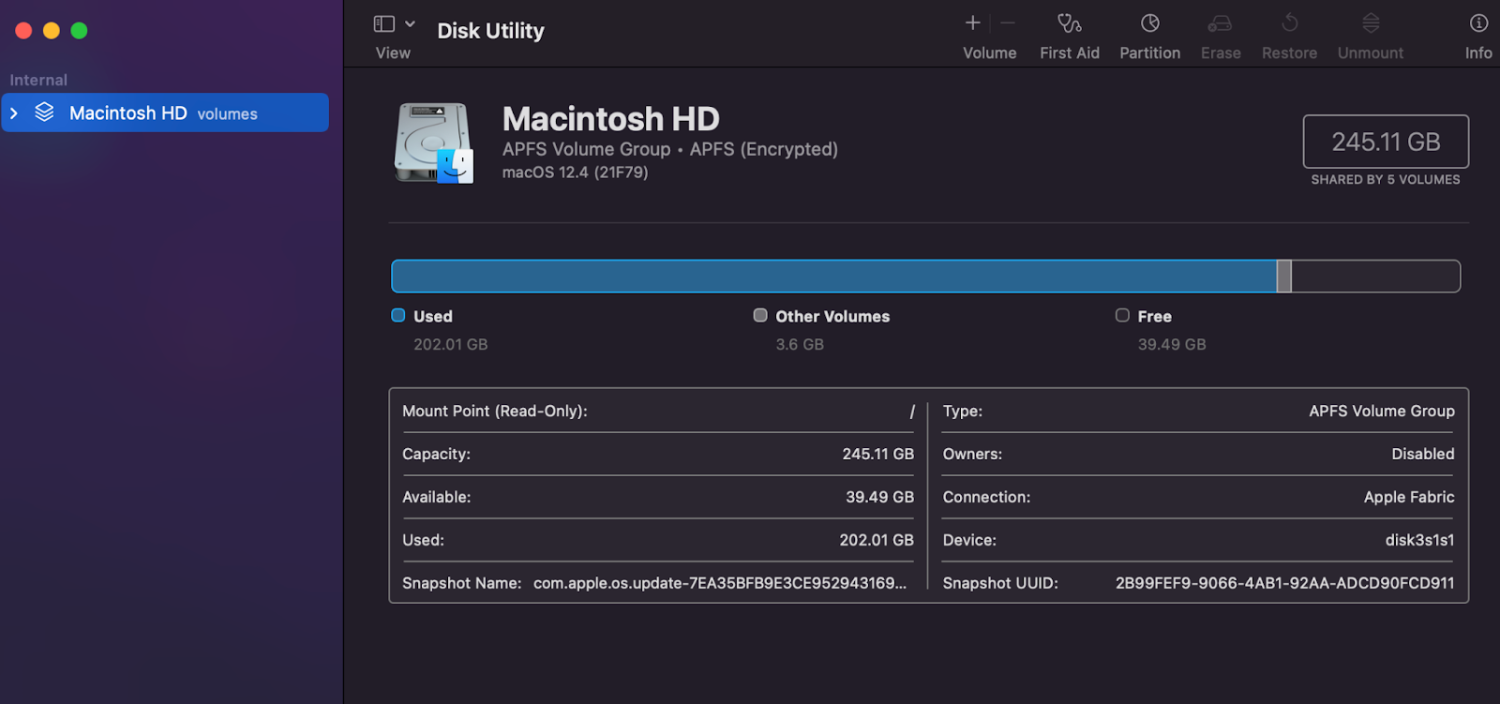Click the gray Other Volumes legend swatch
Screen dimensions: 1500x704
coord(760,316)
